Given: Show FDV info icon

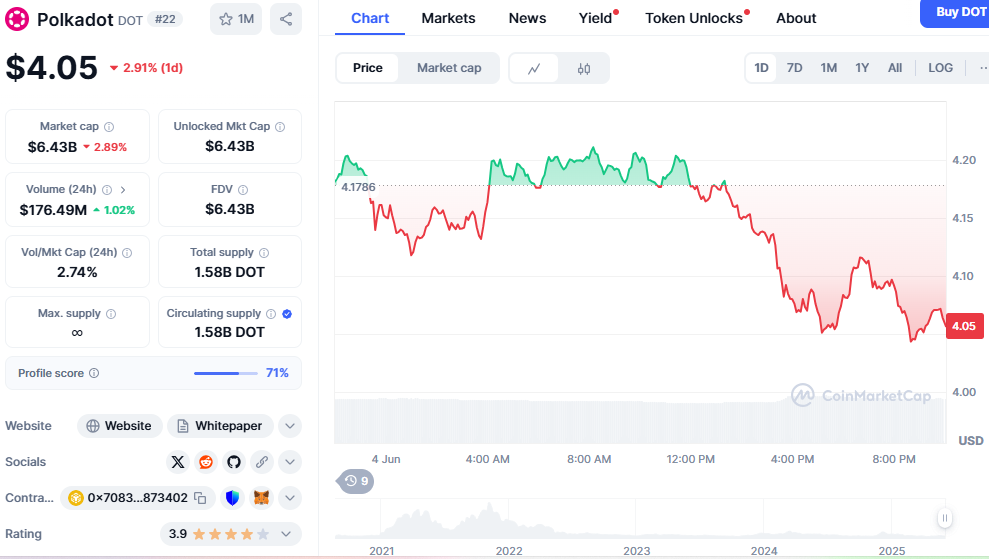Looking at the screenshot, I should [x=243, y=190].
